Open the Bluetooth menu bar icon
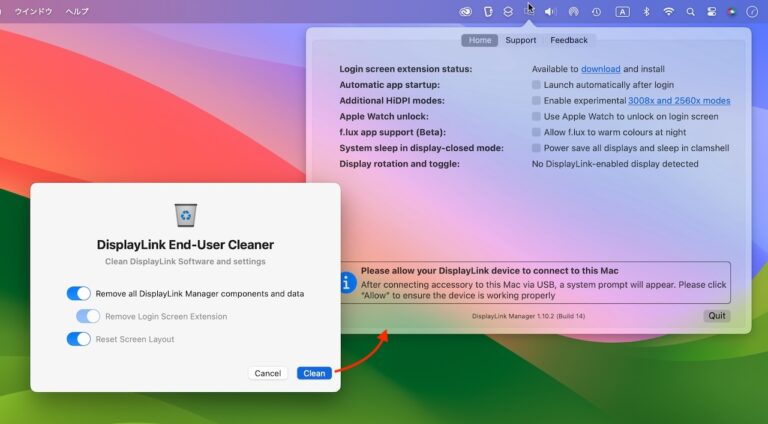 click(646, 12)
